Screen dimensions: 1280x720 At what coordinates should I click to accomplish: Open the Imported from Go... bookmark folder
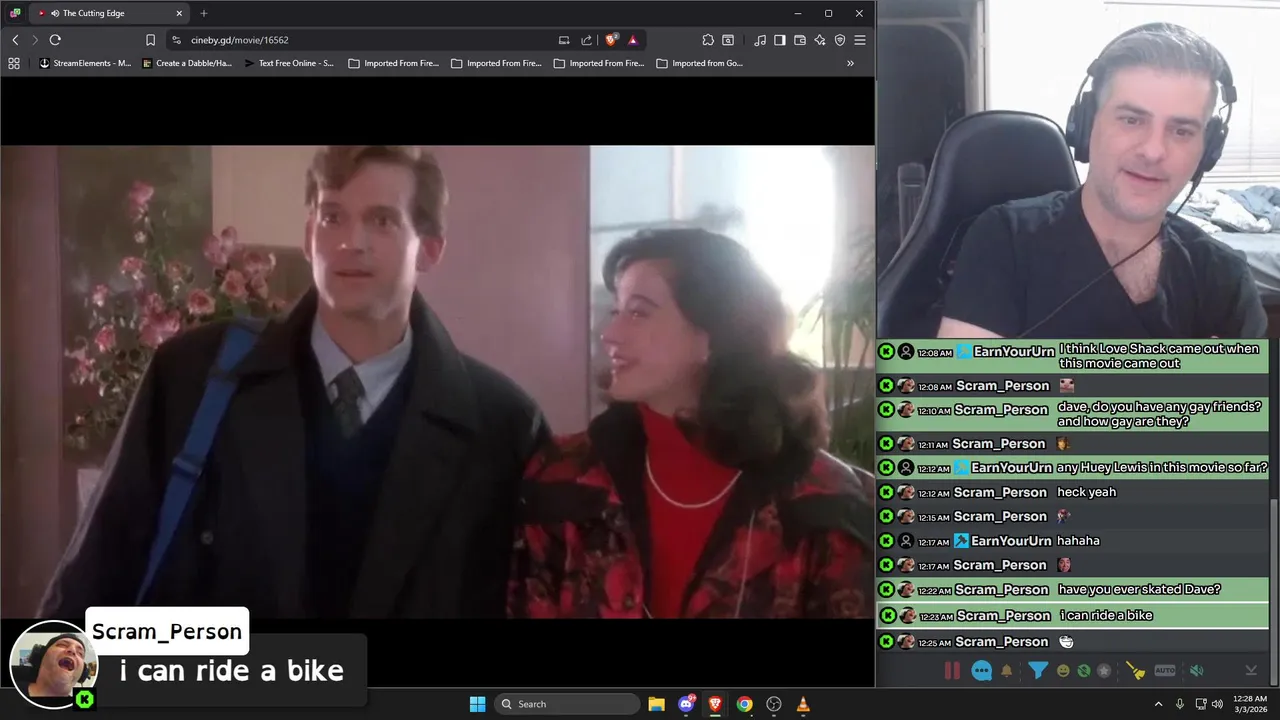click(700, 63)
